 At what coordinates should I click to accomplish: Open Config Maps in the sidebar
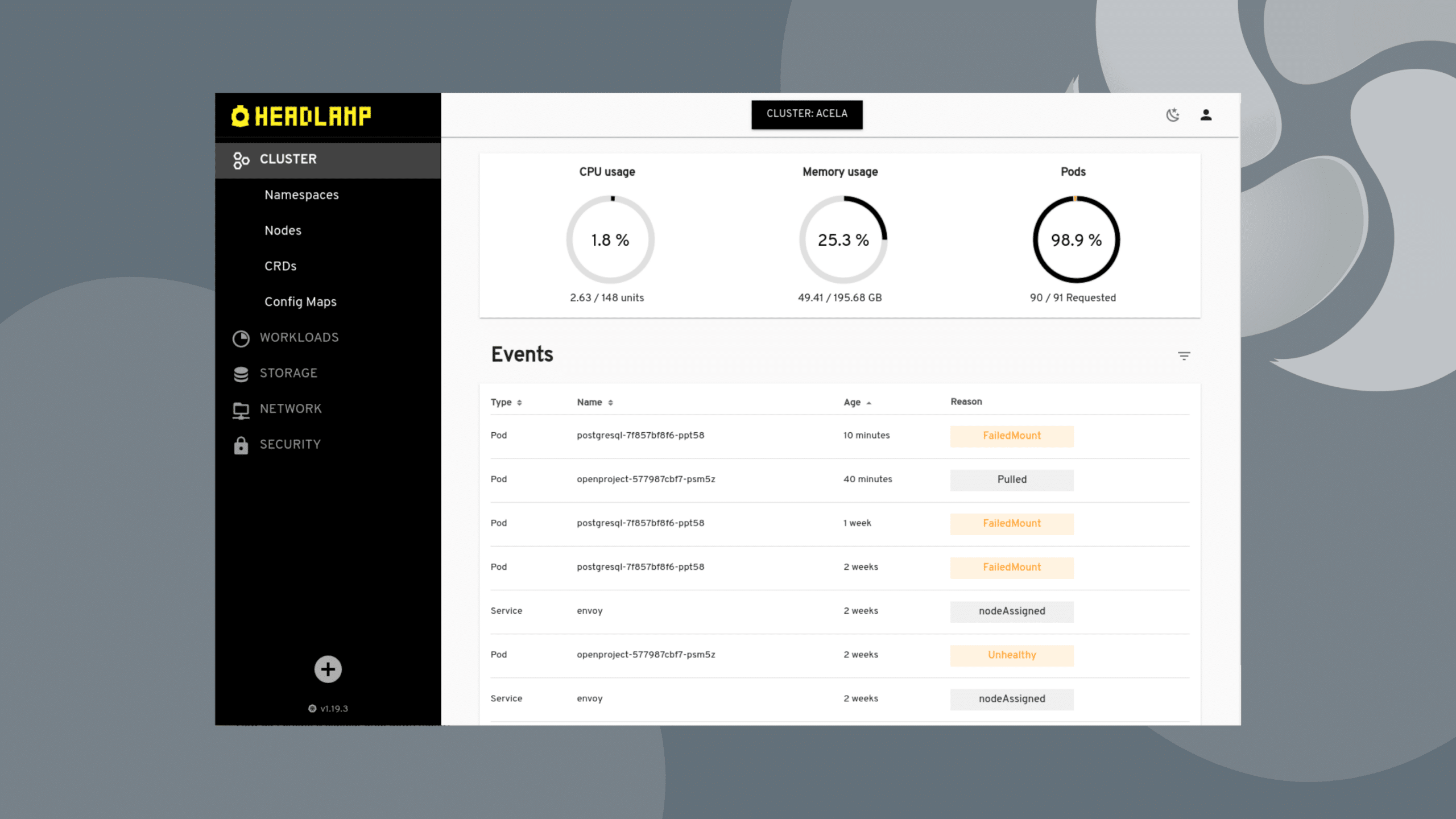(x=300, y=302)
